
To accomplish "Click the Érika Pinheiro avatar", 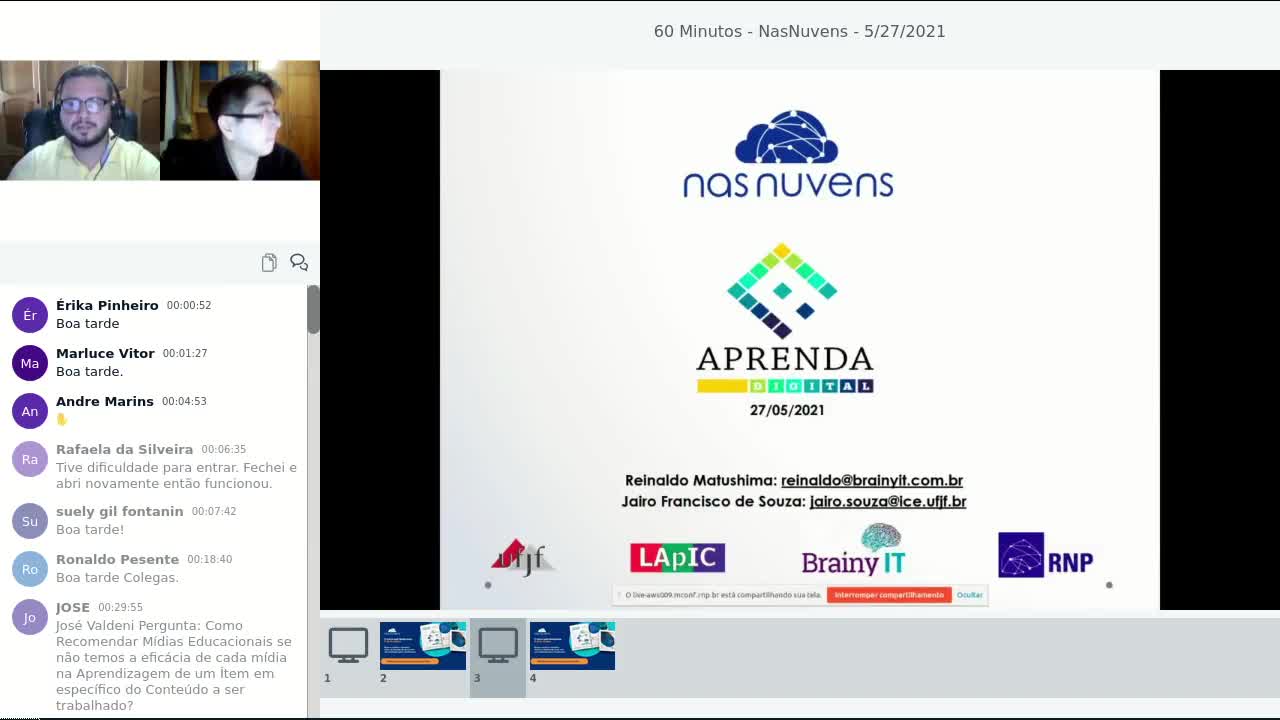I will point(30,315).
